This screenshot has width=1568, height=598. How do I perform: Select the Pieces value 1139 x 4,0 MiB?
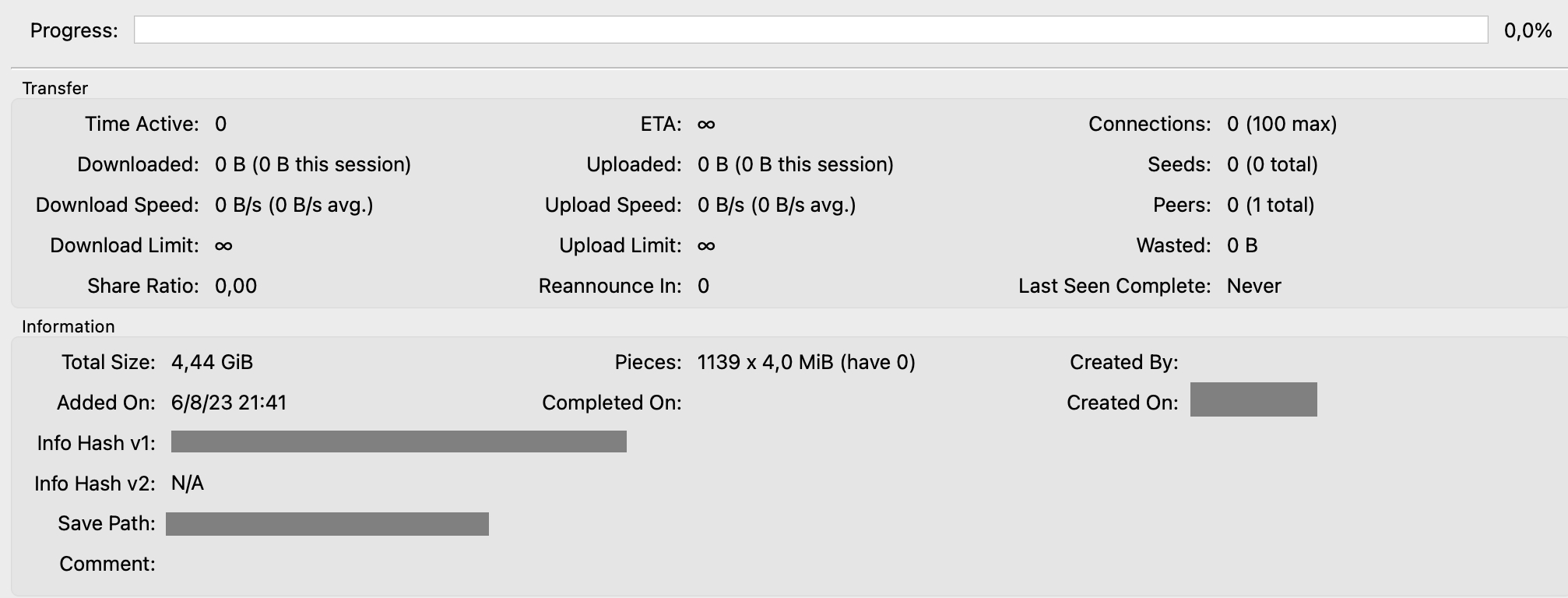point(806,361)
